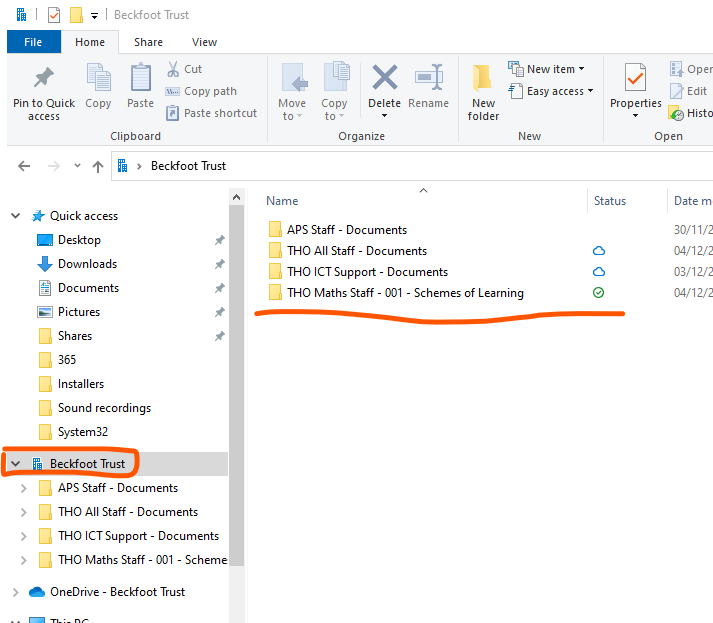
Task: Click Beckfoot Trust in the address bar
Action: (x=188, y=166)
